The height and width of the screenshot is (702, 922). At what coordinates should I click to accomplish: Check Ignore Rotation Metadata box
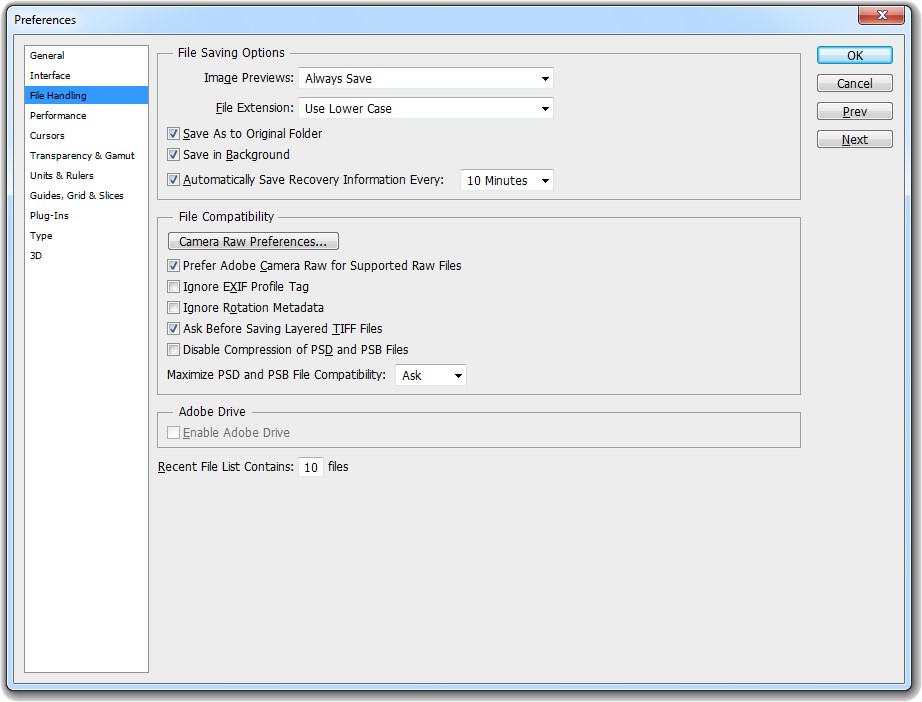coord(174,308)
